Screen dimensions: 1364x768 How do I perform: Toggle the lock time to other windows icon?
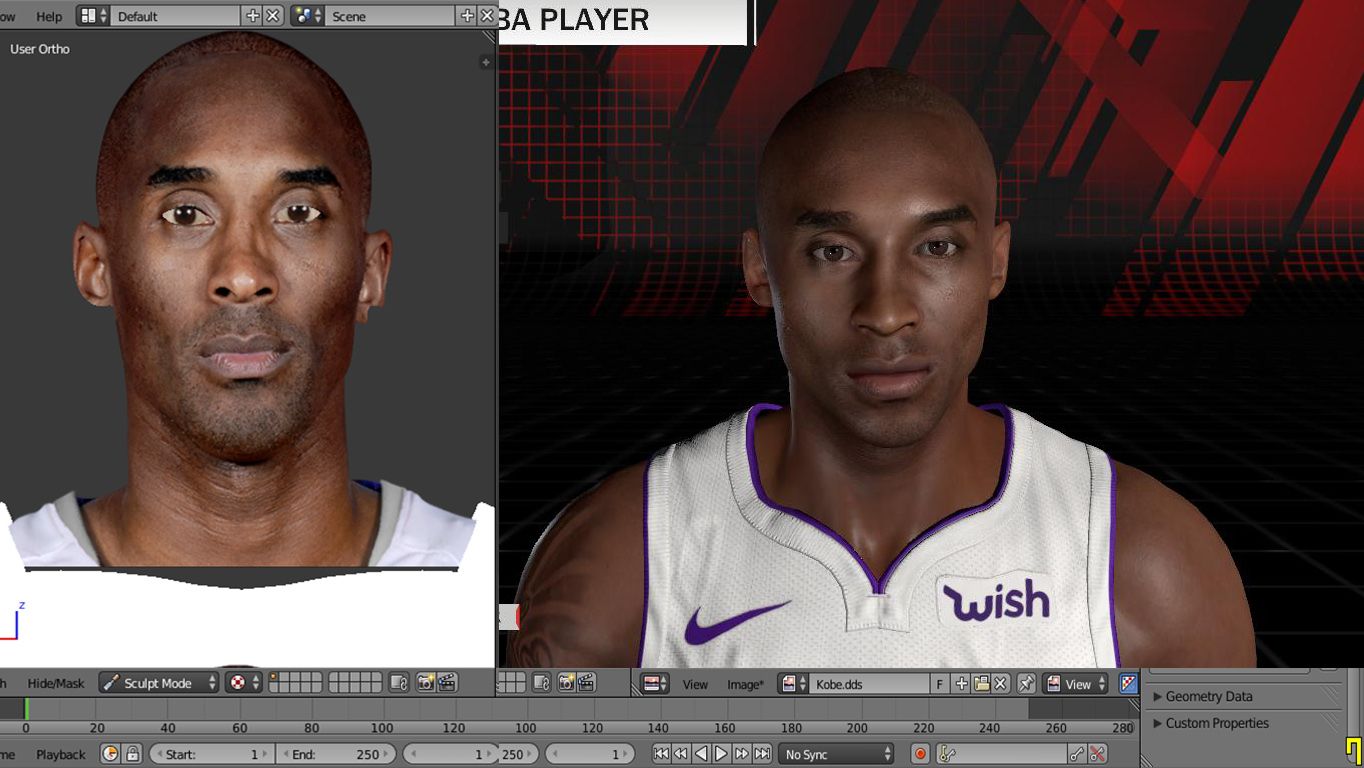(132, 754)
